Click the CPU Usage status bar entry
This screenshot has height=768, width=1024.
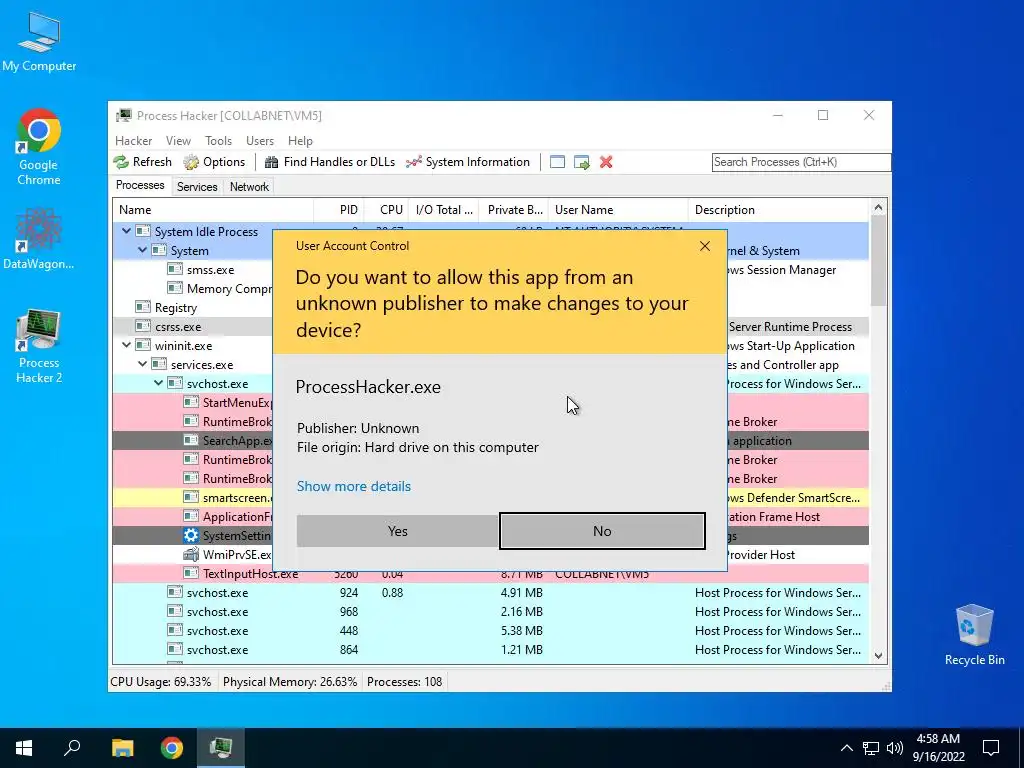(x=161, y=682)
